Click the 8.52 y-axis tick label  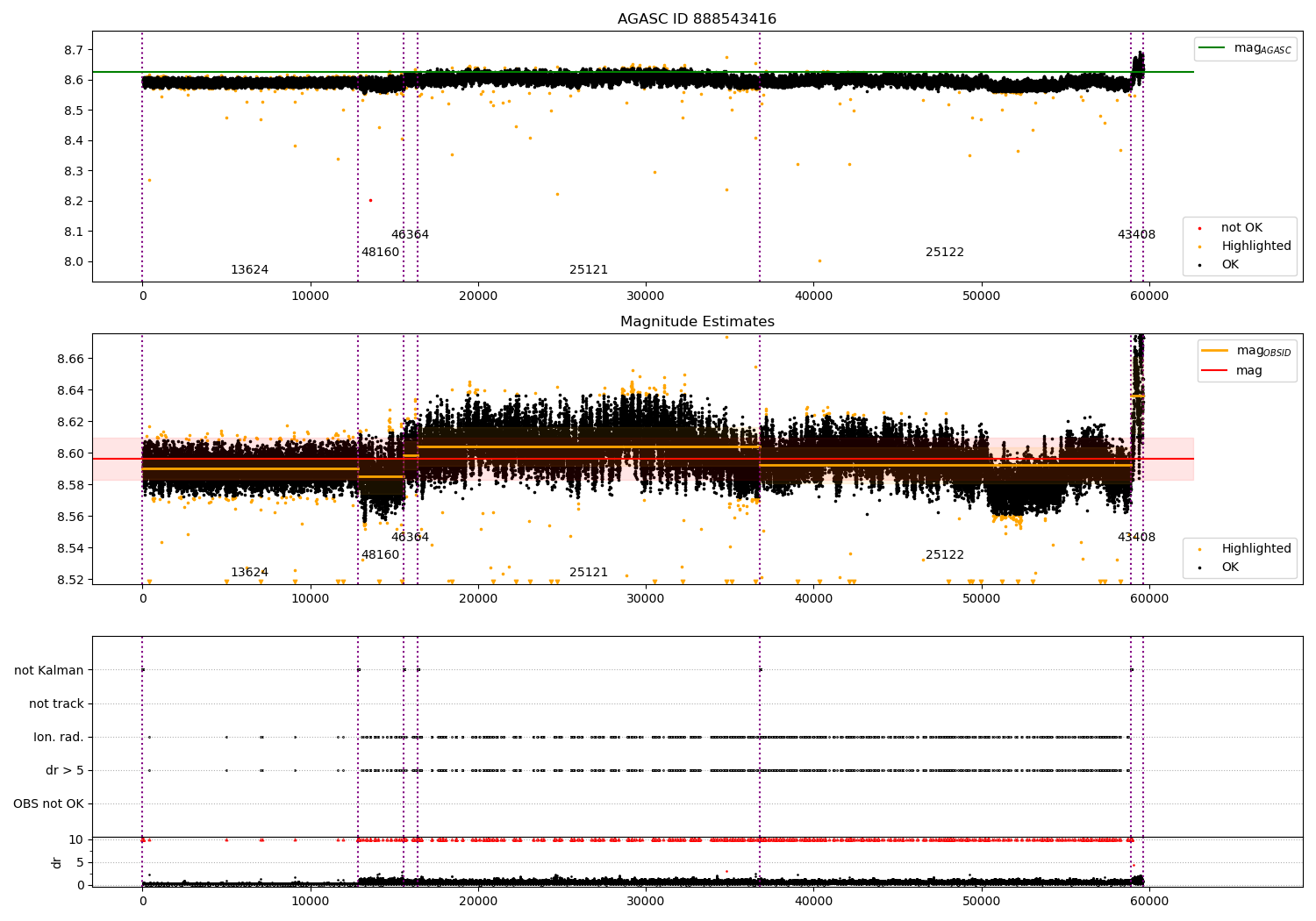tap(70, 580)
